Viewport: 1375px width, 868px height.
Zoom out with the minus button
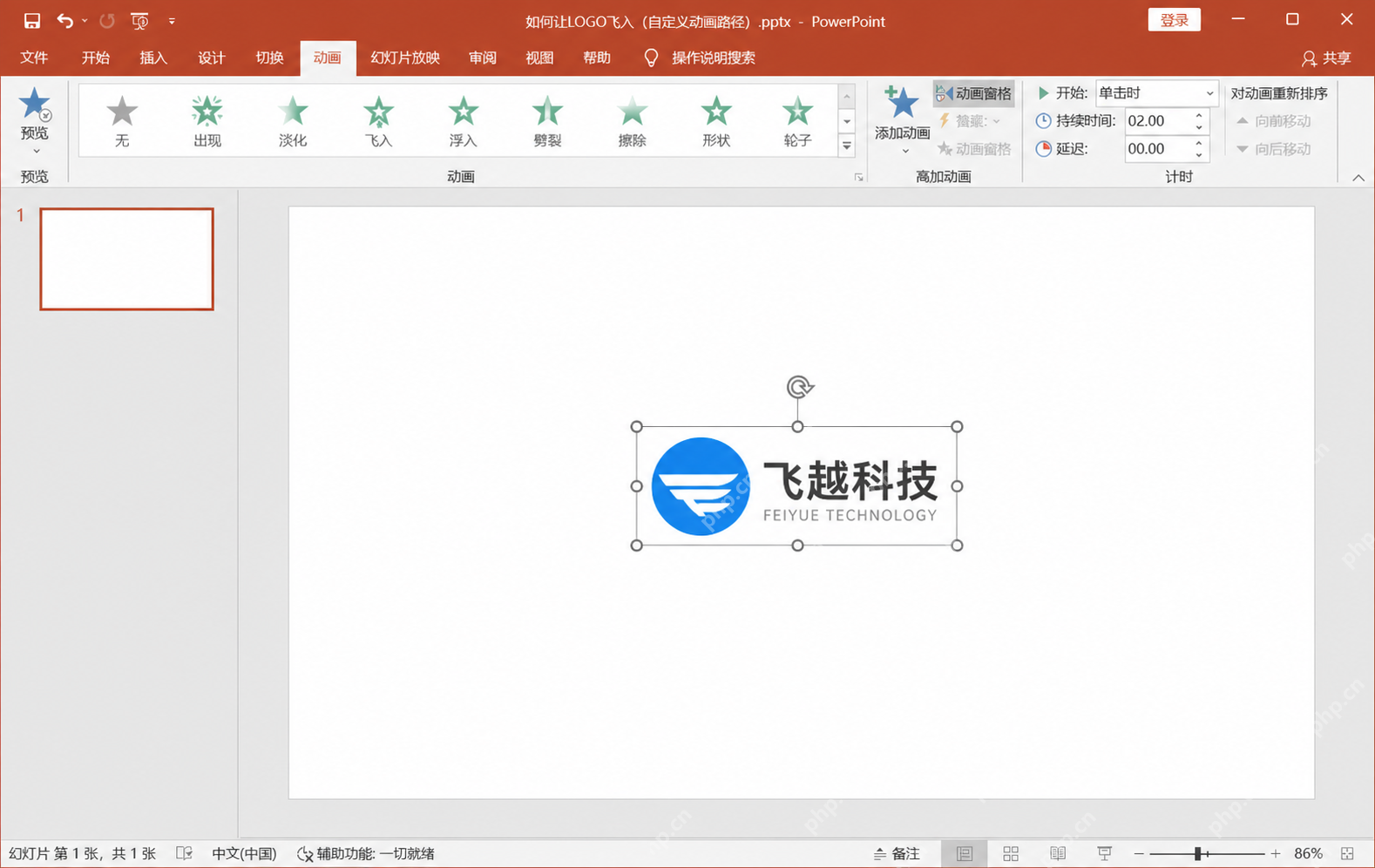coord(1139,854)
